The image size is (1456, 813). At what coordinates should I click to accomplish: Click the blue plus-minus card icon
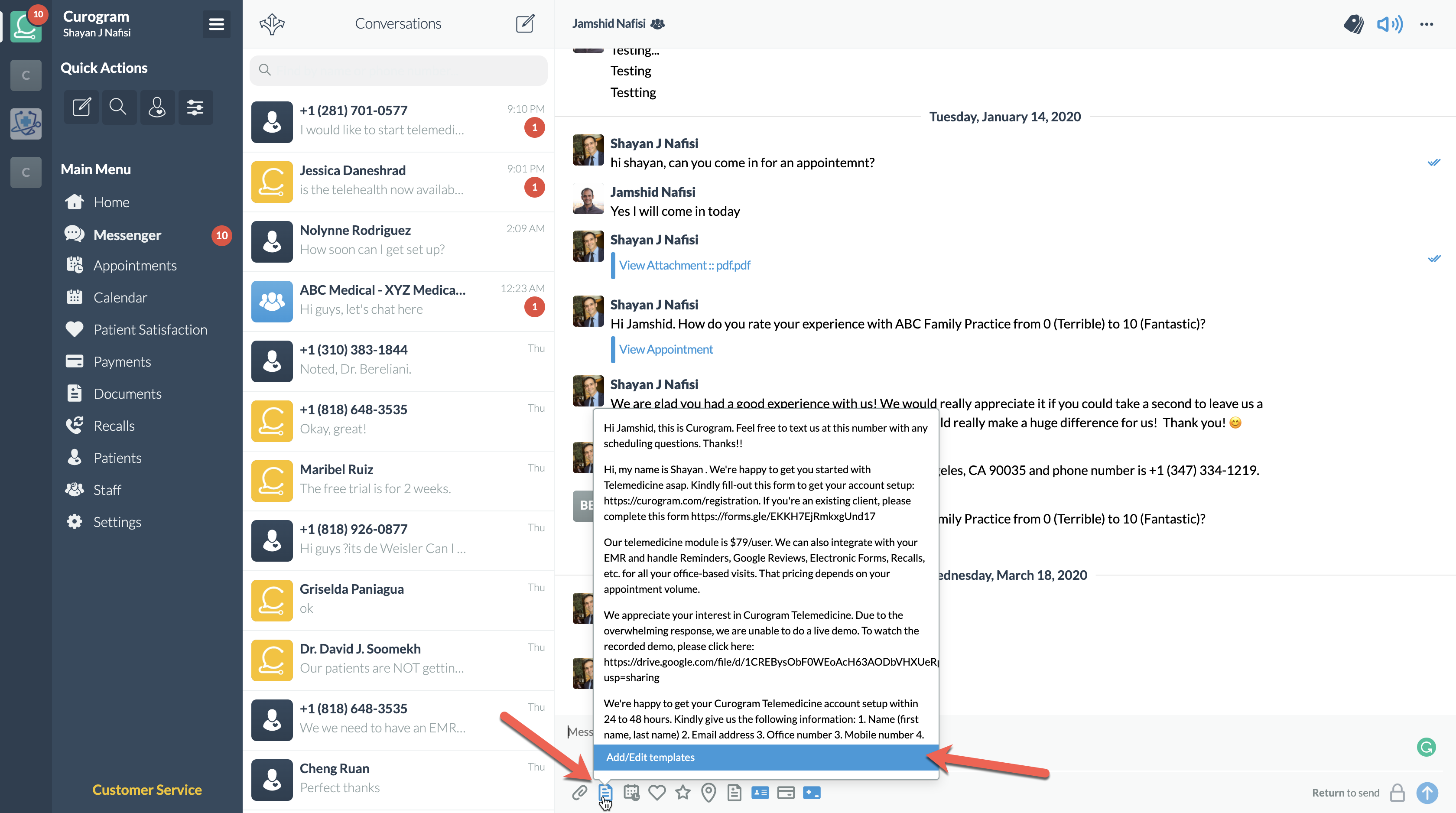[812, 793]
